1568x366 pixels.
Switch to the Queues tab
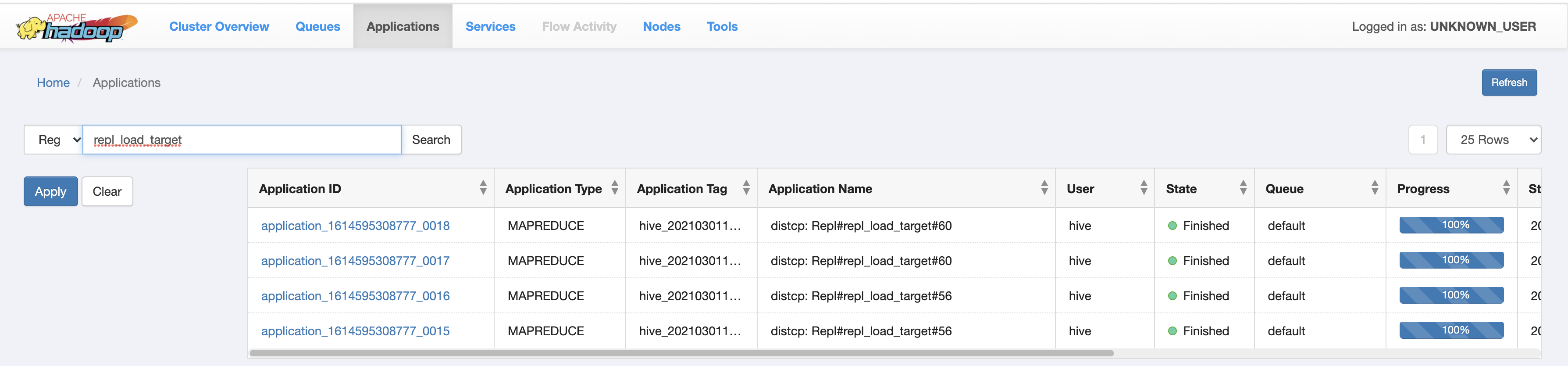click(318, 27)
